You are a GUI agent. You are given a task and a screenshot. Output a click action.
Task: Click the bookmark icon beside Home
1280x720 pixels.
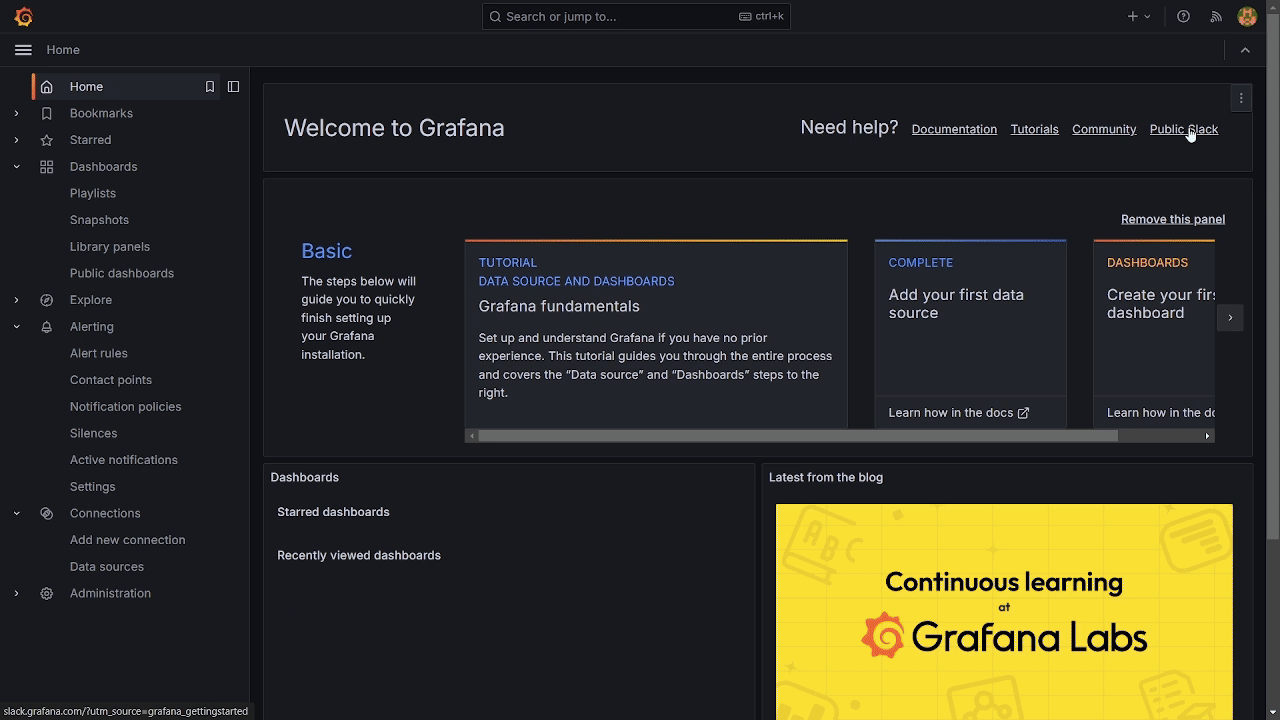(x=210, y=87)
